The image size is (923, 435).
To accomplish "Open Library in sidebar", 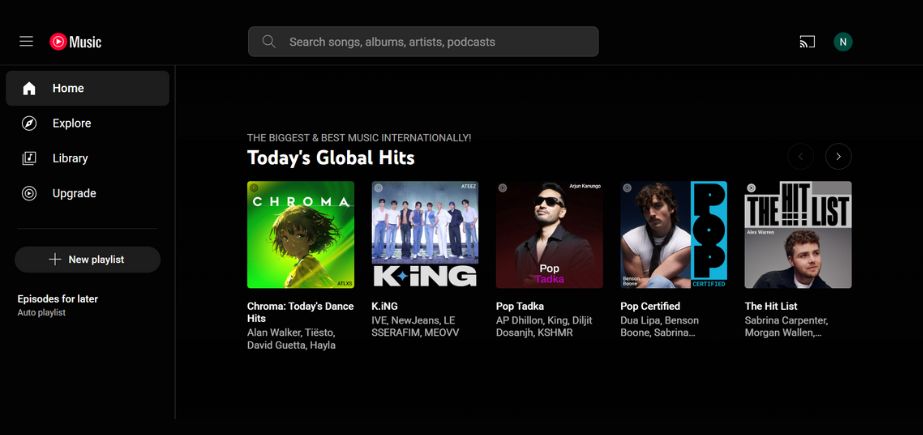I will (x=88, y=158).
